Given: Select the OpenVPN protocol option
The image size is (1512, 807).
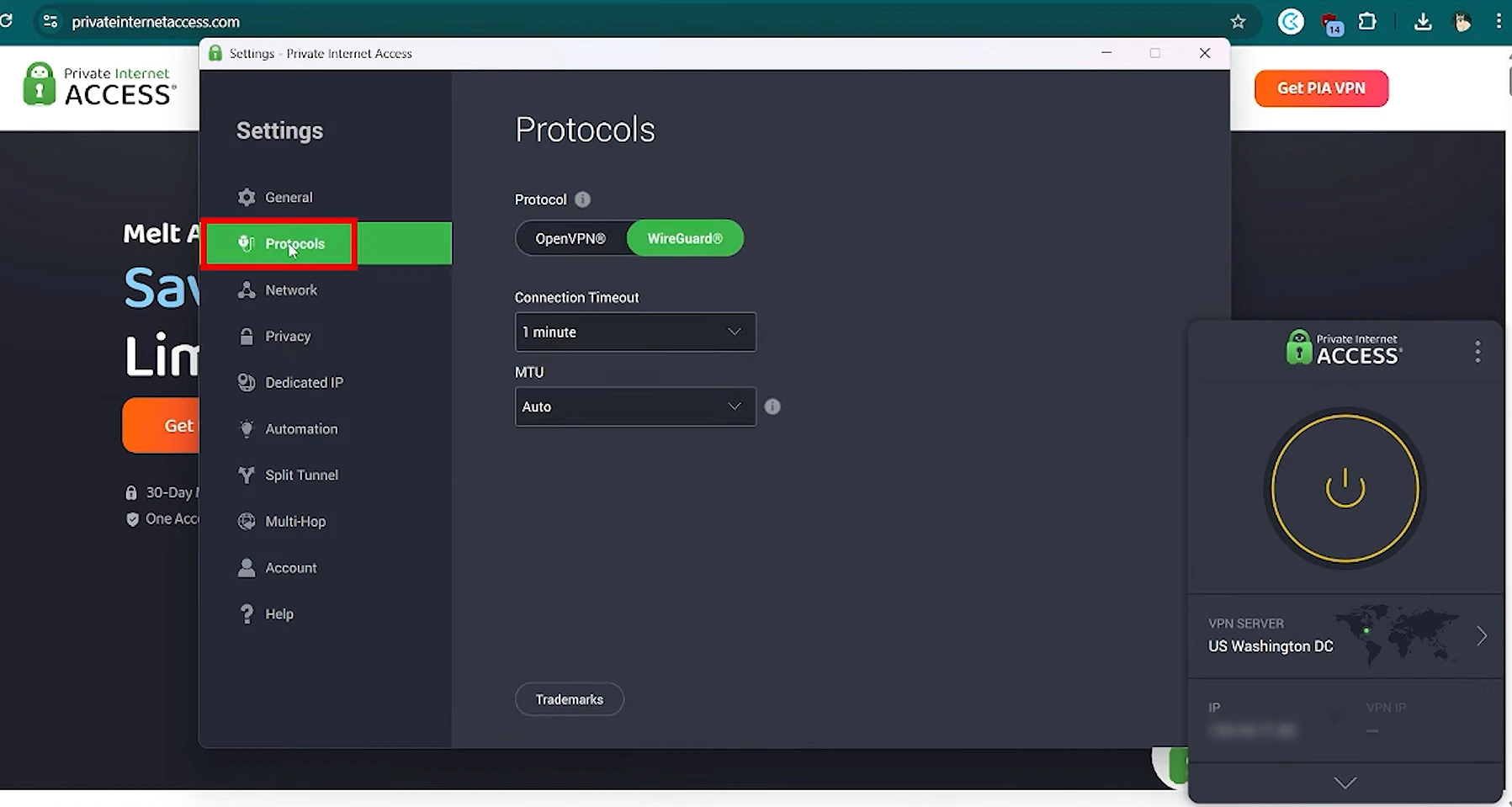Looking at the screenshot, I should 570,238.
